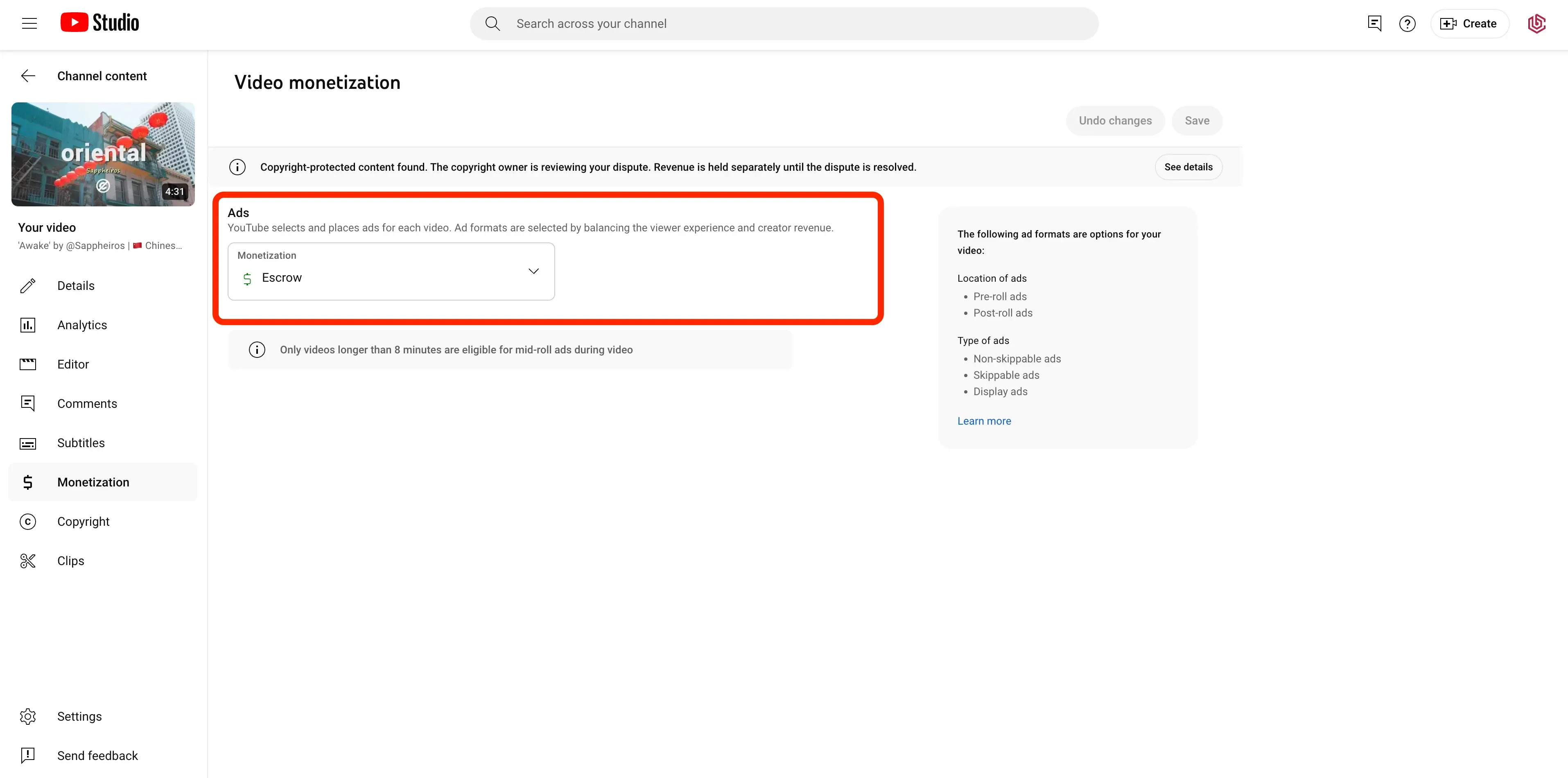
Task: Click the Details pencil icon
Action: [x=28, y=285]
